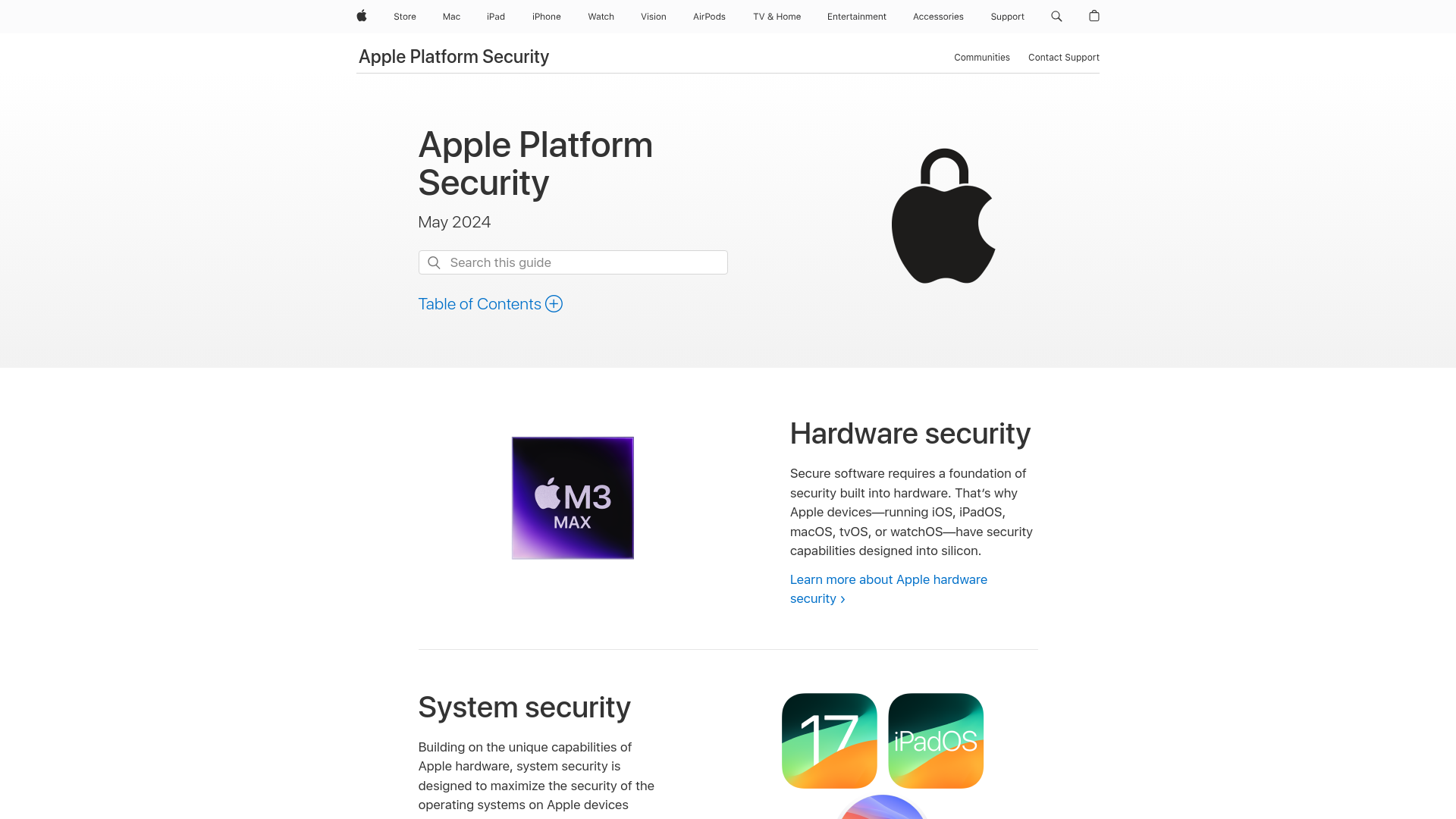This screenshot has width=1456, height=819.
Task: Click Watch in the top navigation bar
Action: coord(600,16)
